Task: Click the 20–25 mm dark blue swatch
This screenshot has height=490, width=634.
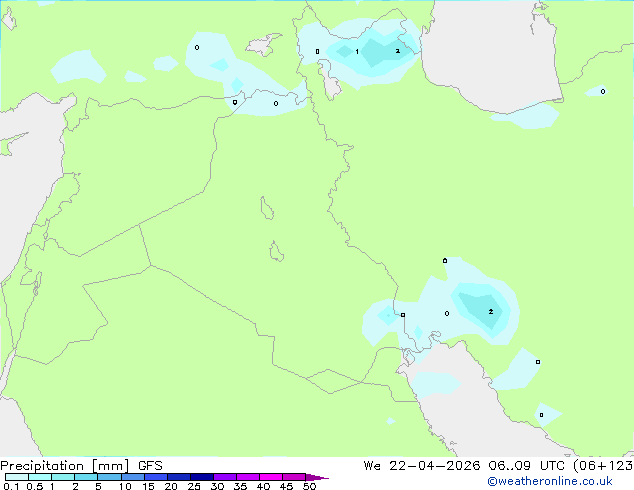Action: (178, 477)
